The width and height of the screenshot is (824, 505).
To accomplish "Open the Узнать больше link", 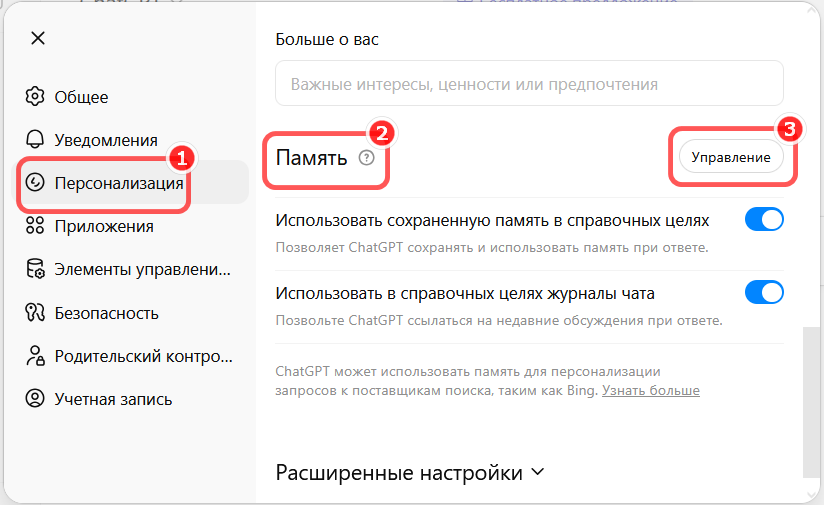I will tap(650, 390).
